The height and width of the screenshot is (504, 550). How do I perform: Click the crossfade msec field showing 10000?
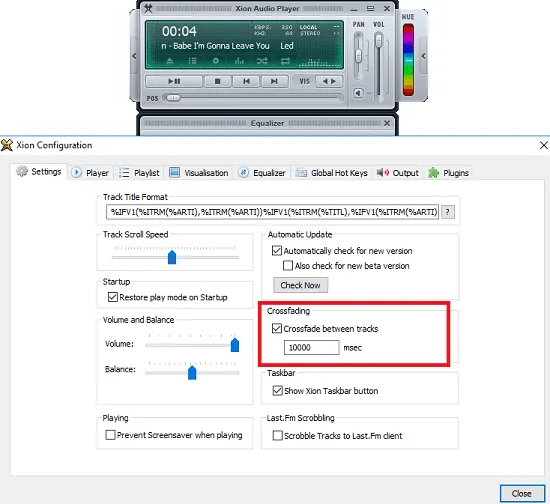tap(311, 348)
